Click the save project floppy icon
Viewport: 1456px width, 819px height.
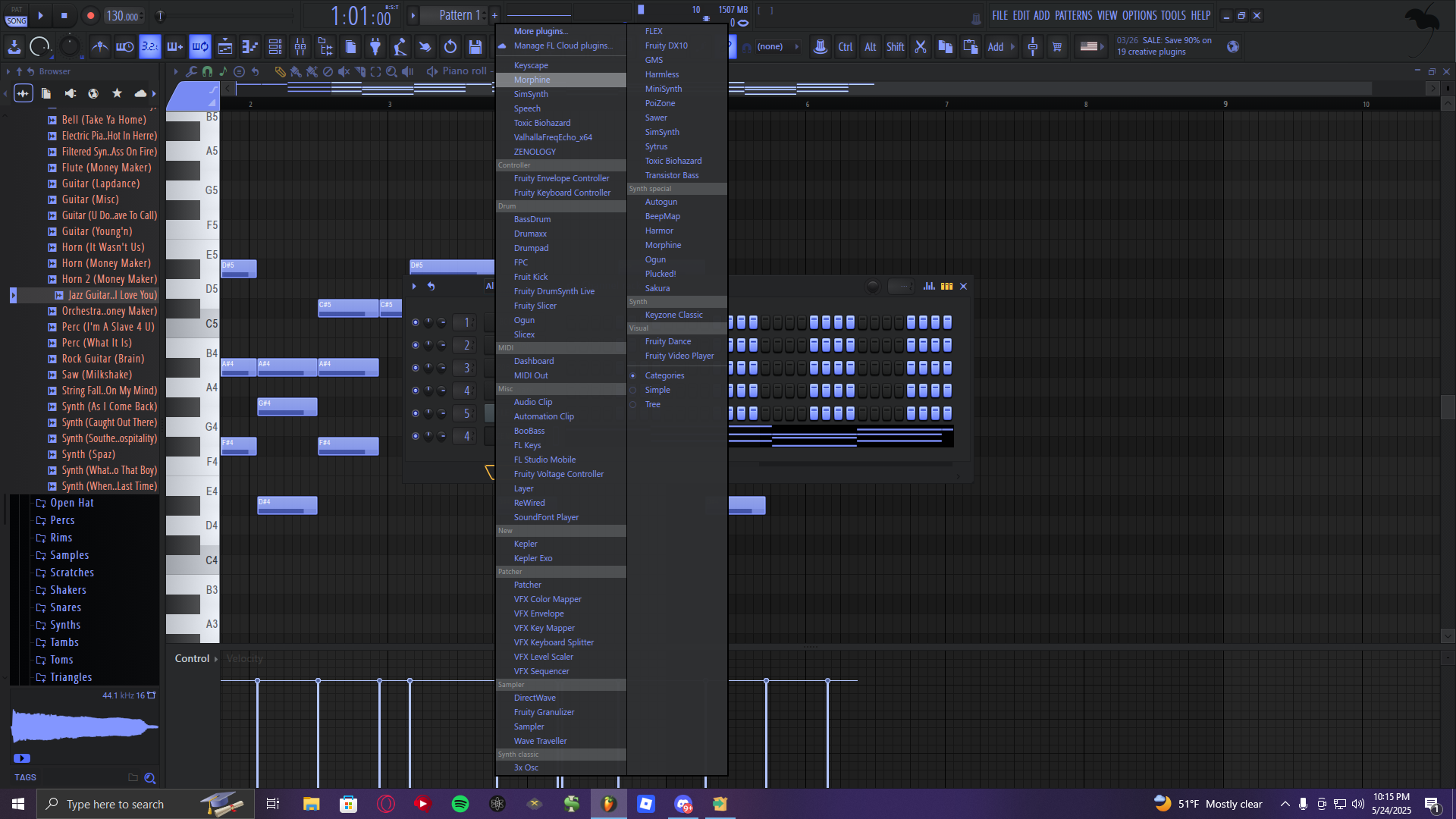475,47
